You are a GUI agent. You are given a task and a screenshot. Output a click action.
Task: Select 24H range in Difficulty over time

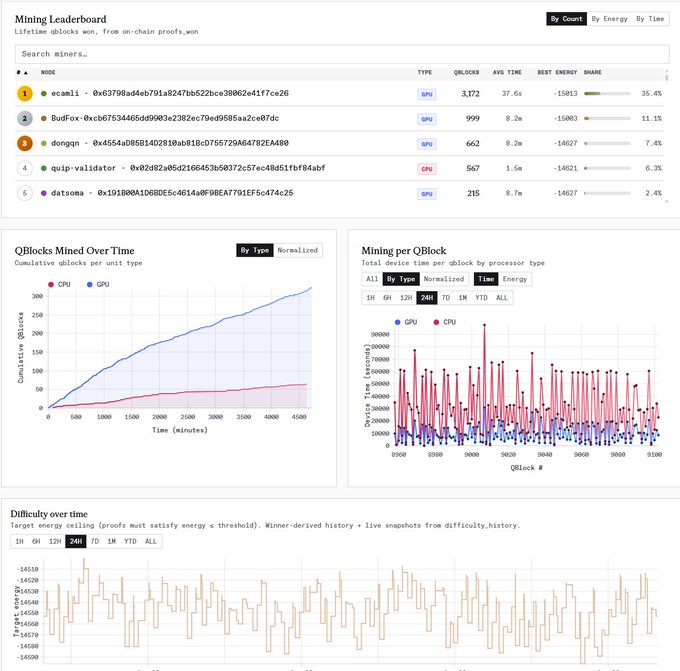pos(76,541)
